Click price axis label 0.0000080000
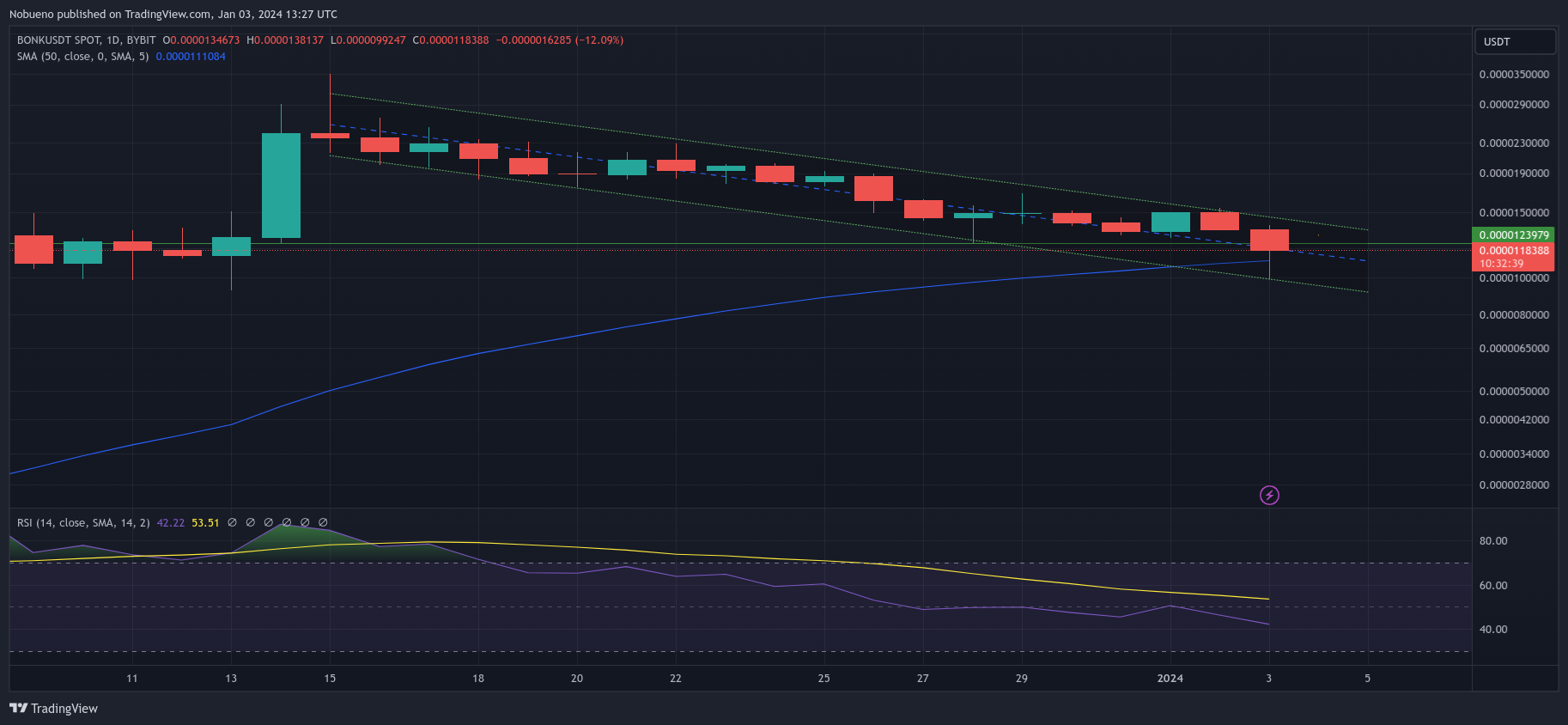Screen dimensions: 1568x725 click(1514, 315)
